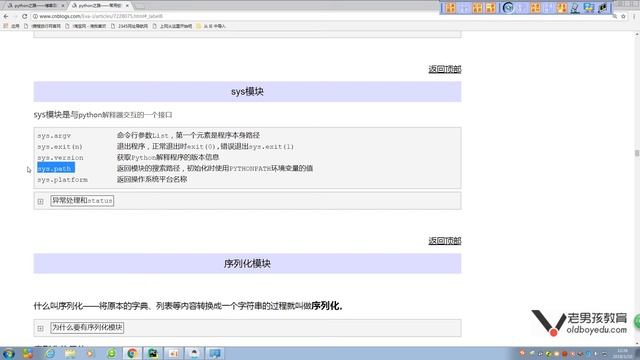Click the sys.version entry
Image resolution: width=640 pixels, height=360 pixels.
point(60,158)
